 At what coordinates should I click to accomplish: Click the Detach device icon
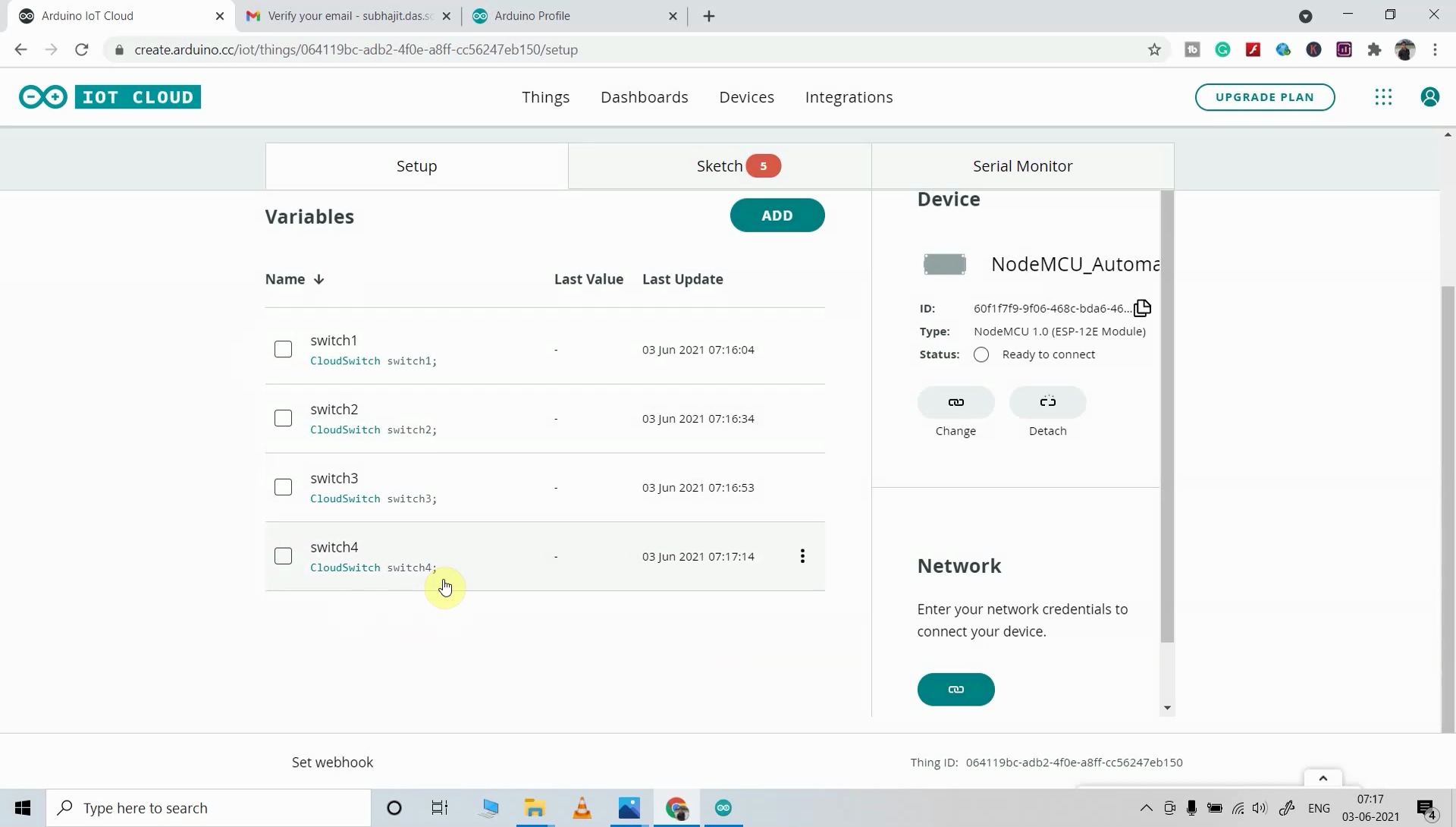pos(1047,402)
